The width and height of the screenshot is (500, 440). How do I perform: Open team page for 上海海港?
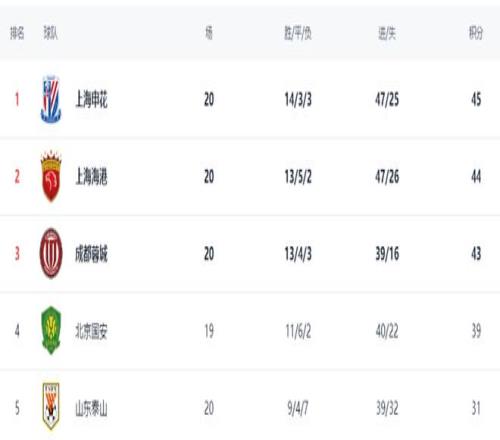[x=91, y=177]
